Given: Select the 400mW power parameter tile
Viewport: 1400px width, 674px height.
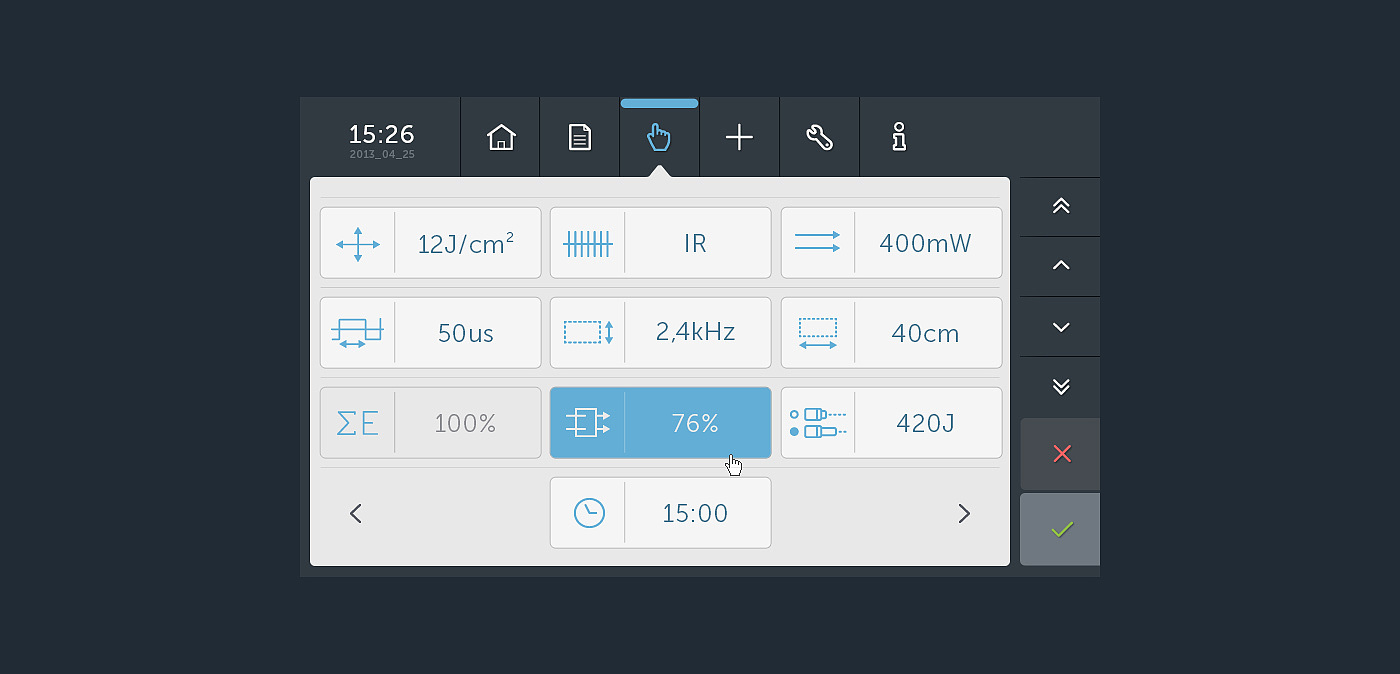Looking at the screenshot, I should tap(891, 243).
